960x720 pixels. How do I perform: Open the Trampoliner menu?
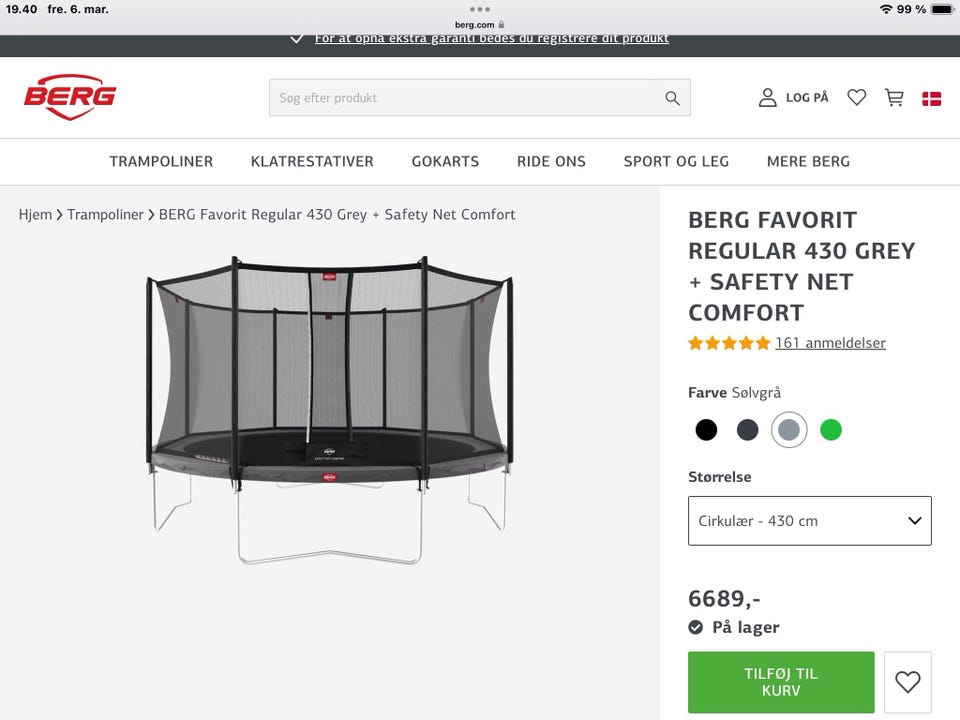tap(161, 161)
